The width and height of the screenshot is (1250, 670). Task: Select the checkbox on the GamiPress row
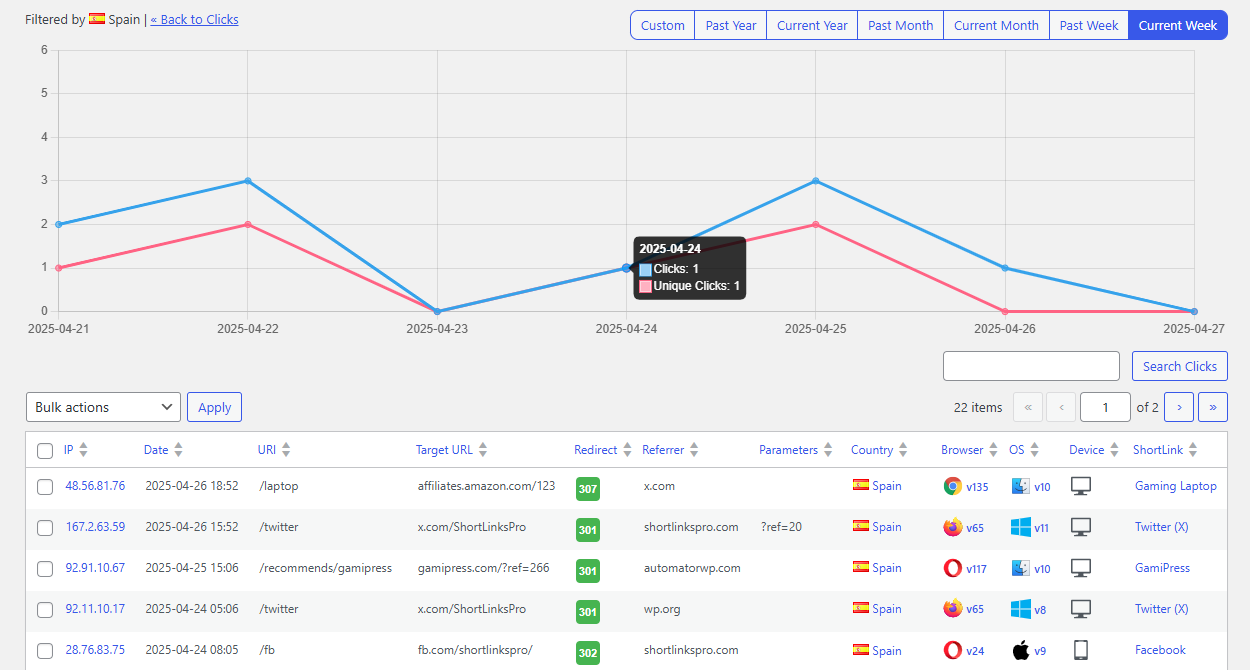coord(44,568)
